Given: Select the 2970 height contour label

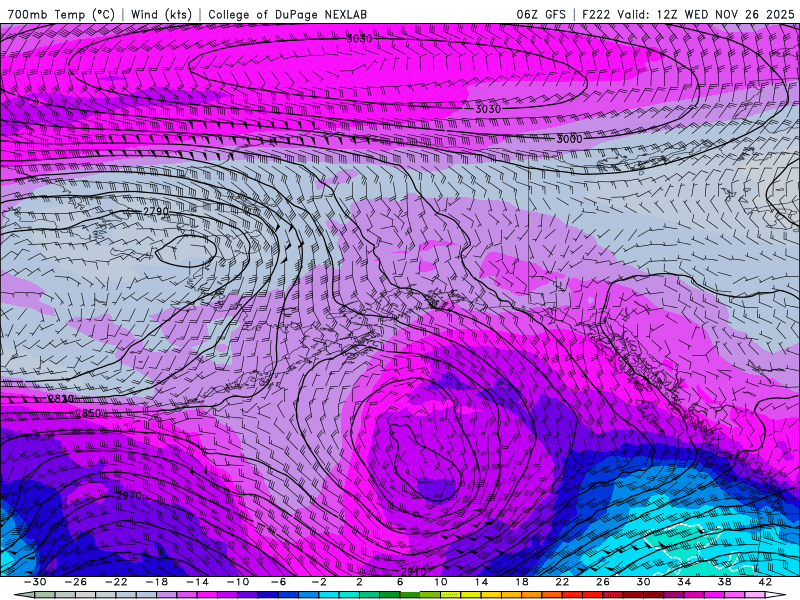Looking at the screenshot, I should click(x=129, y=495).
